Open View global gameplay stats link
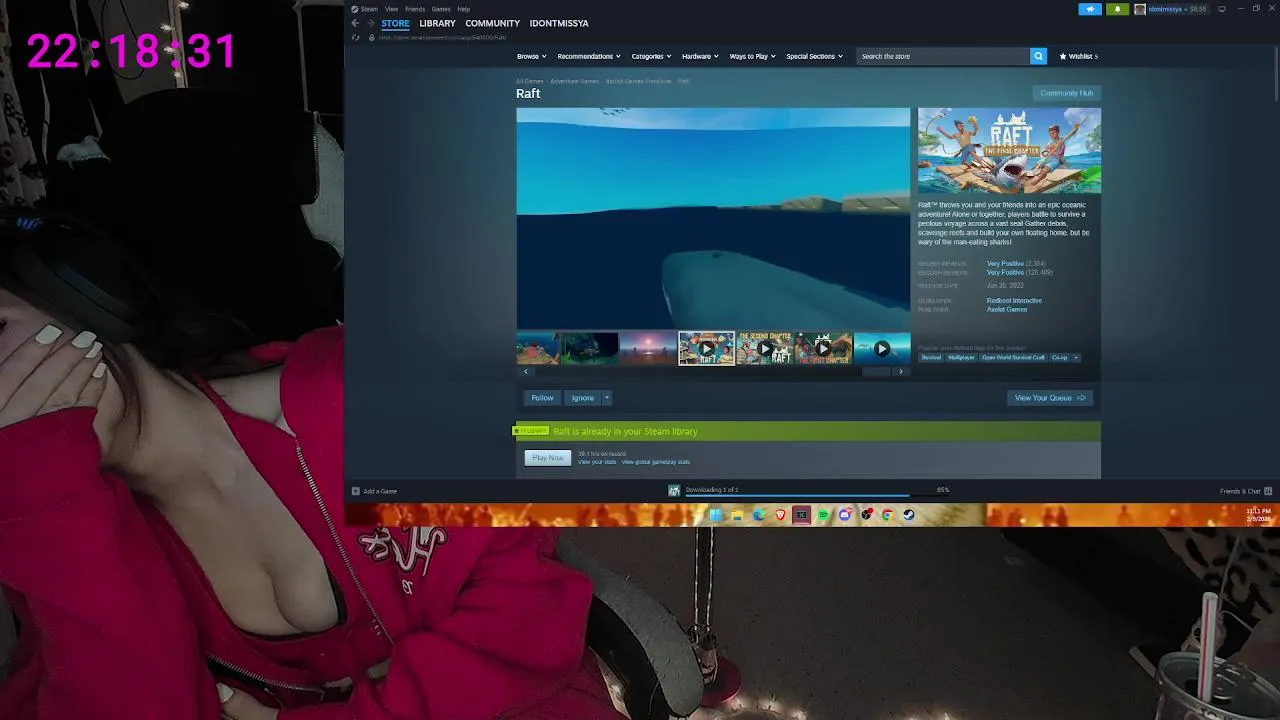This screenshot has height=720, width=1280. 656,462
